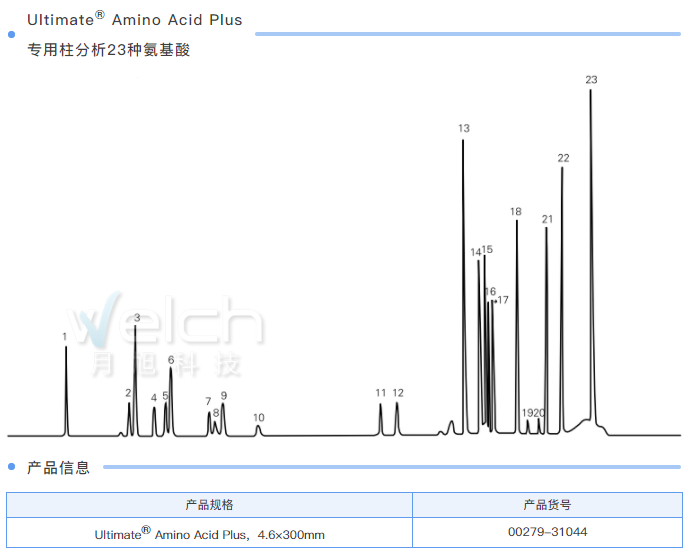The height and width of the screenshot is (553, 686).
Task: Click peak label 21
Action: point(547,218)
